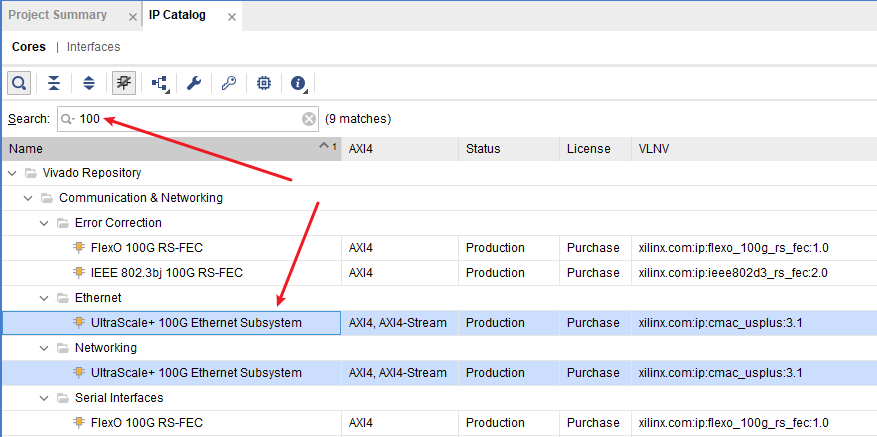Clear the search field with X button
The height and width of the screenshot is (437, 877).
(309, 119)
